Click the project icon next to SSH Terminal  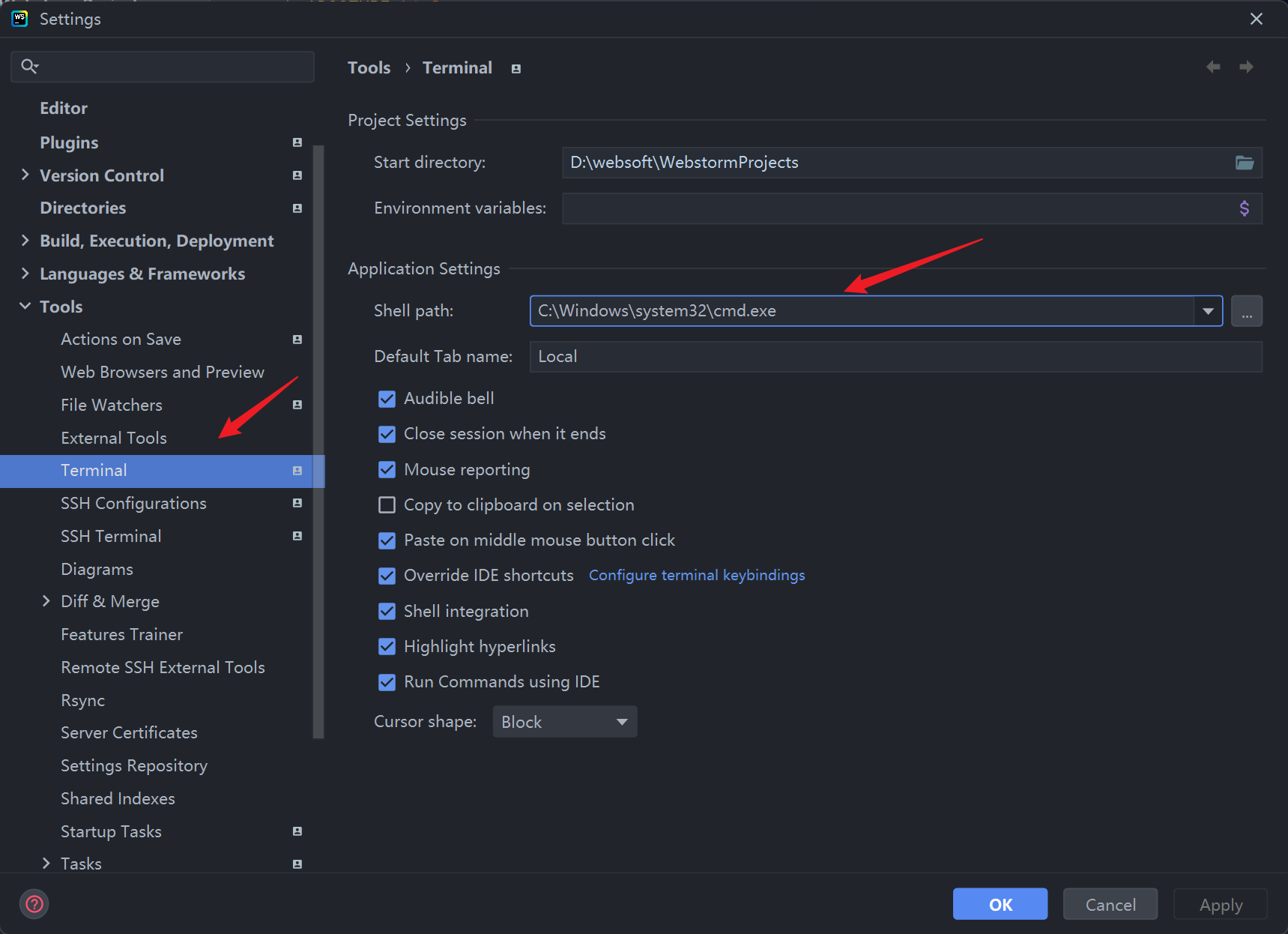(297, 536)
